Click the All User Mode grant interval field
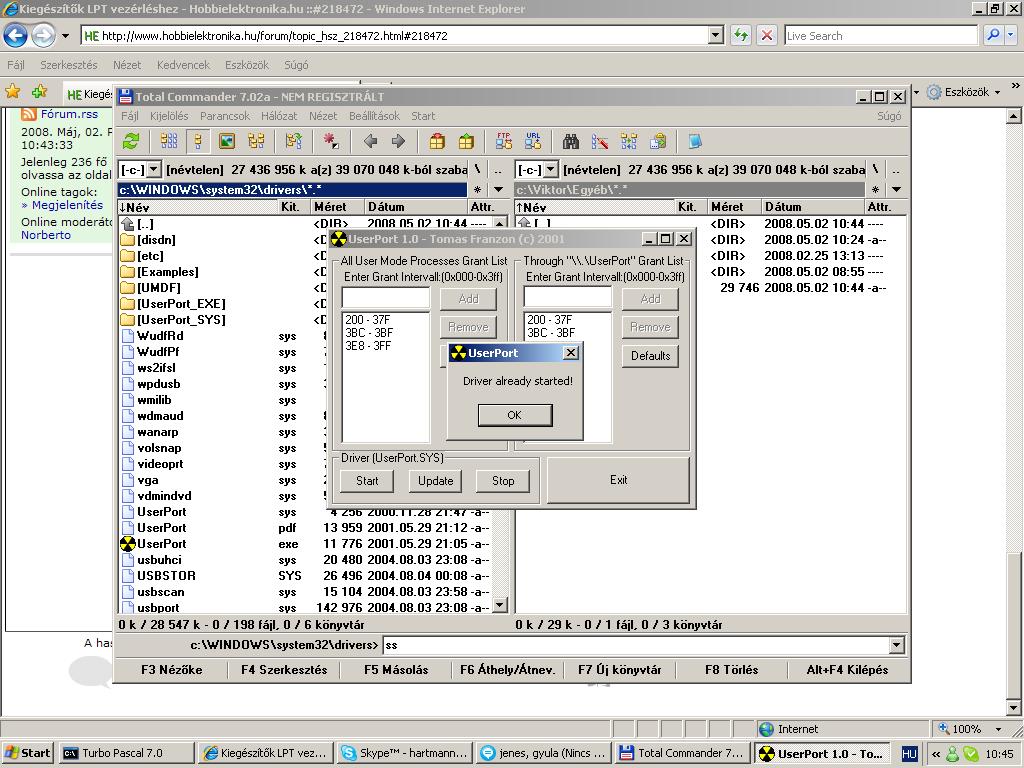Viewport: 1024px width, 768px height. click(385, 298)
